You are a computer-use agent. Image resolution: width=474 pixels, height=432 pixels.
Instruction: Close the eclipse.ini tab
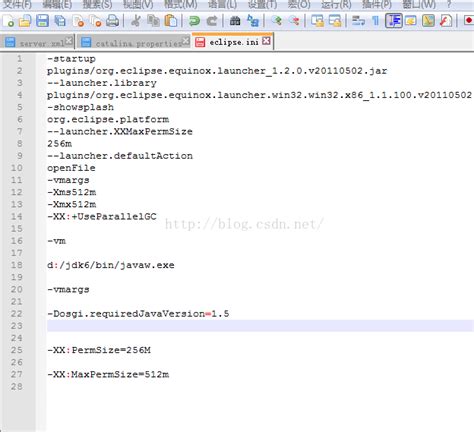point(266,41)
